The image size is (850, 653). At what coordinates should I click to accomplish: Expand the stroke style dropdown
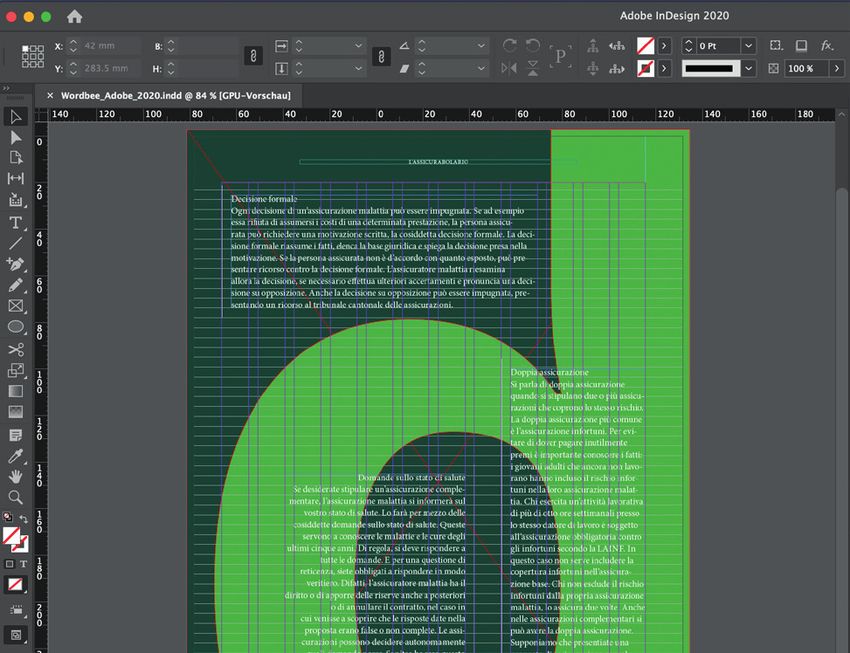coord(748,68)
